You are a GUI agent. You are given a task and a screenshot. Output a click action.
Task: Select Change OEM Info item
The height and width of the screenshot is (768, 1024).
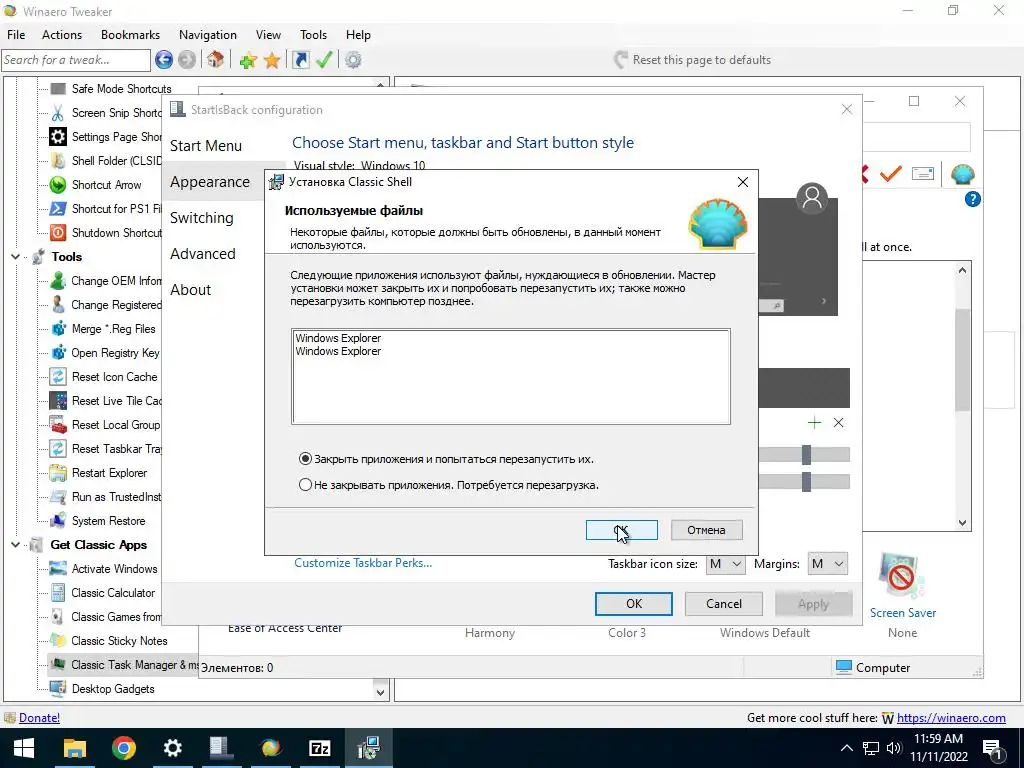(116, 281)
